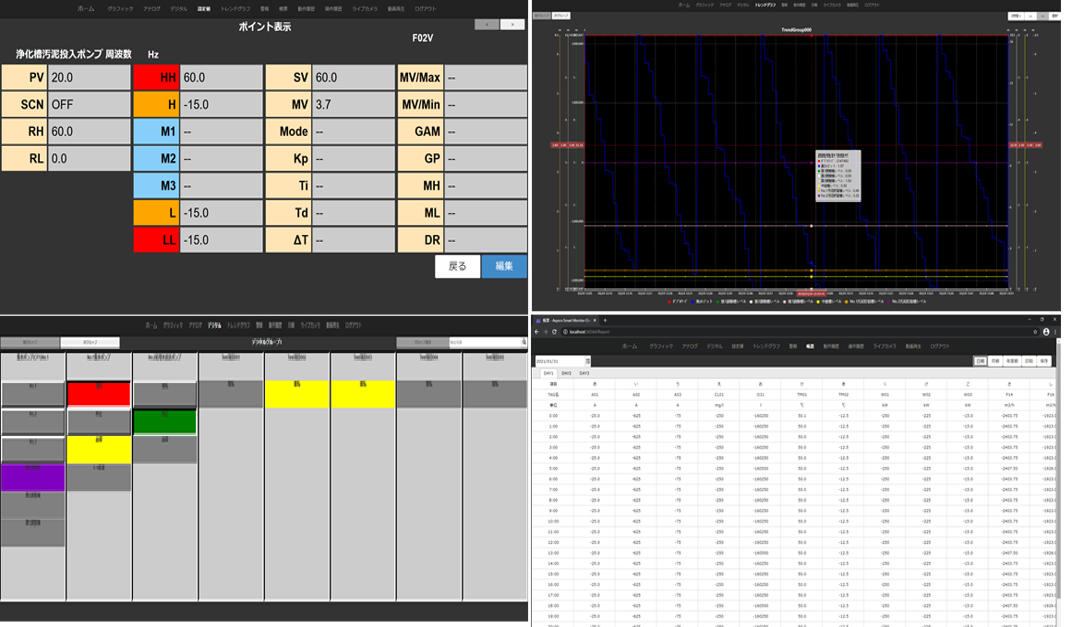Screen dimensions: 1084x627
Task: Click the red HH label cell
Action: coord(156,77)
